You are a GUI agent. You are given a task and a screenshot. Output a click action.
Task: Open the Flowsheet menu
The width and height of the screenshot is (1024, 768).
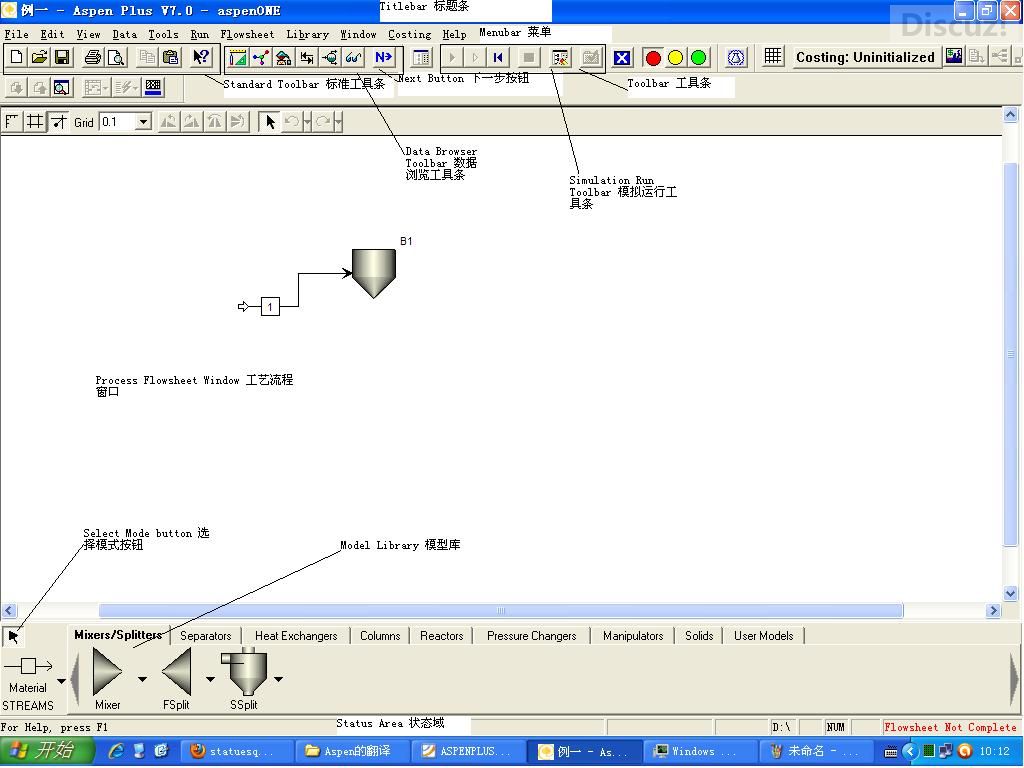248,35
